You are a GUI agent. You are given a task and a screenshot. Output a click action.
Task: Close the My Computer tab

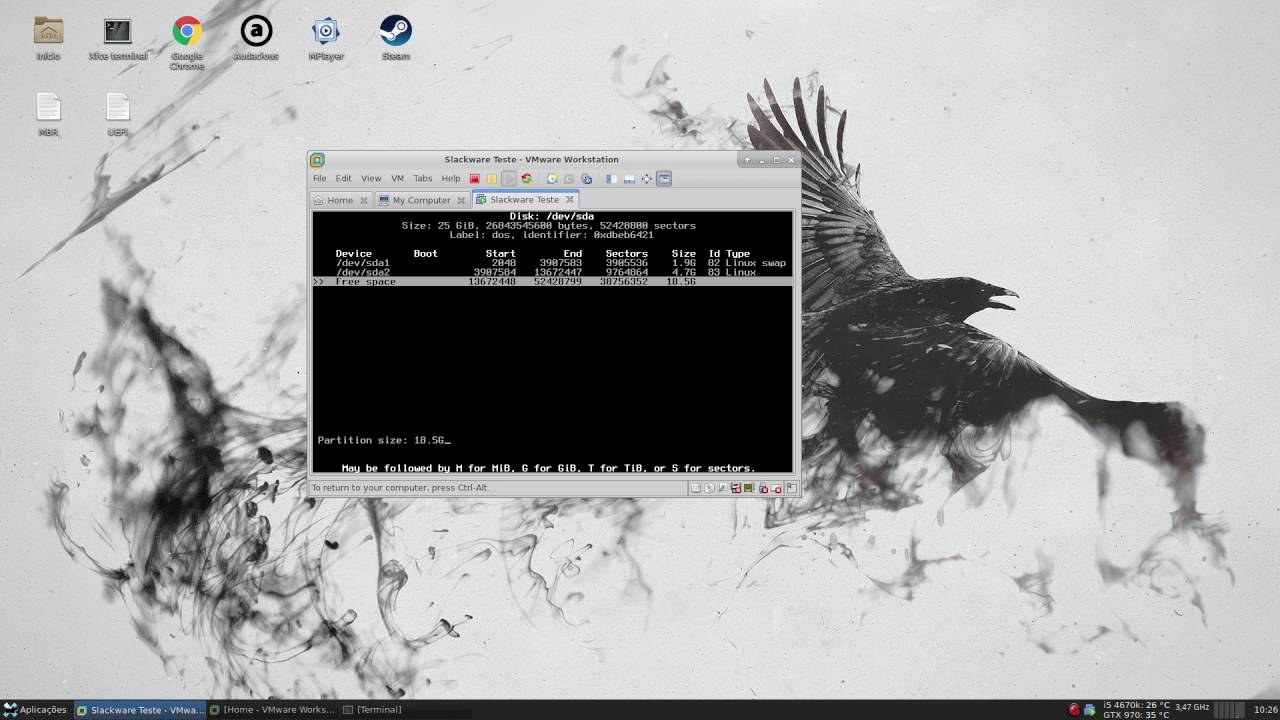[x=461, y=200]
